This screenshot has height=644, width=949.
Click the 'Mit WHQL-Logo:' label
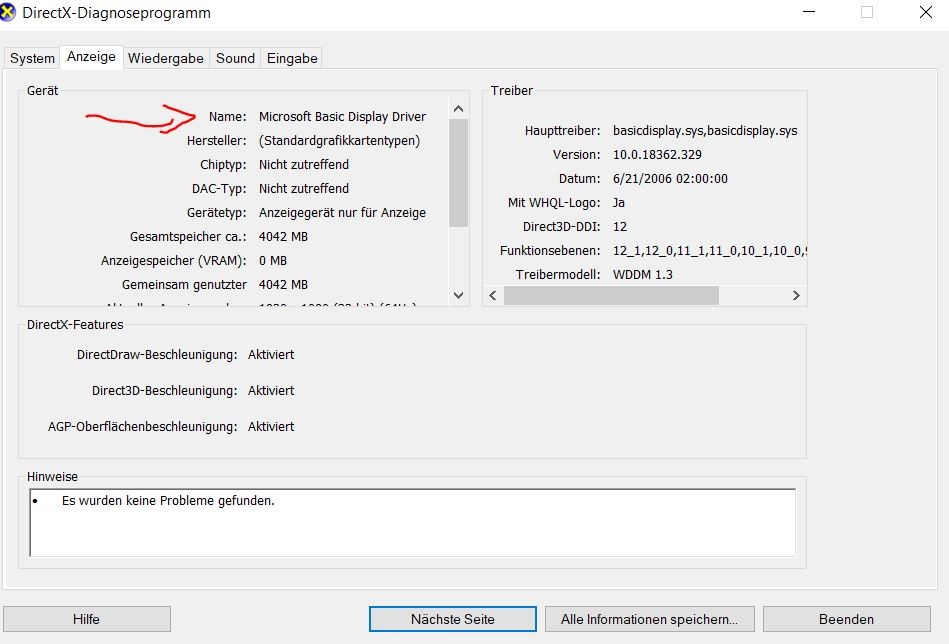tap(554, 203)
